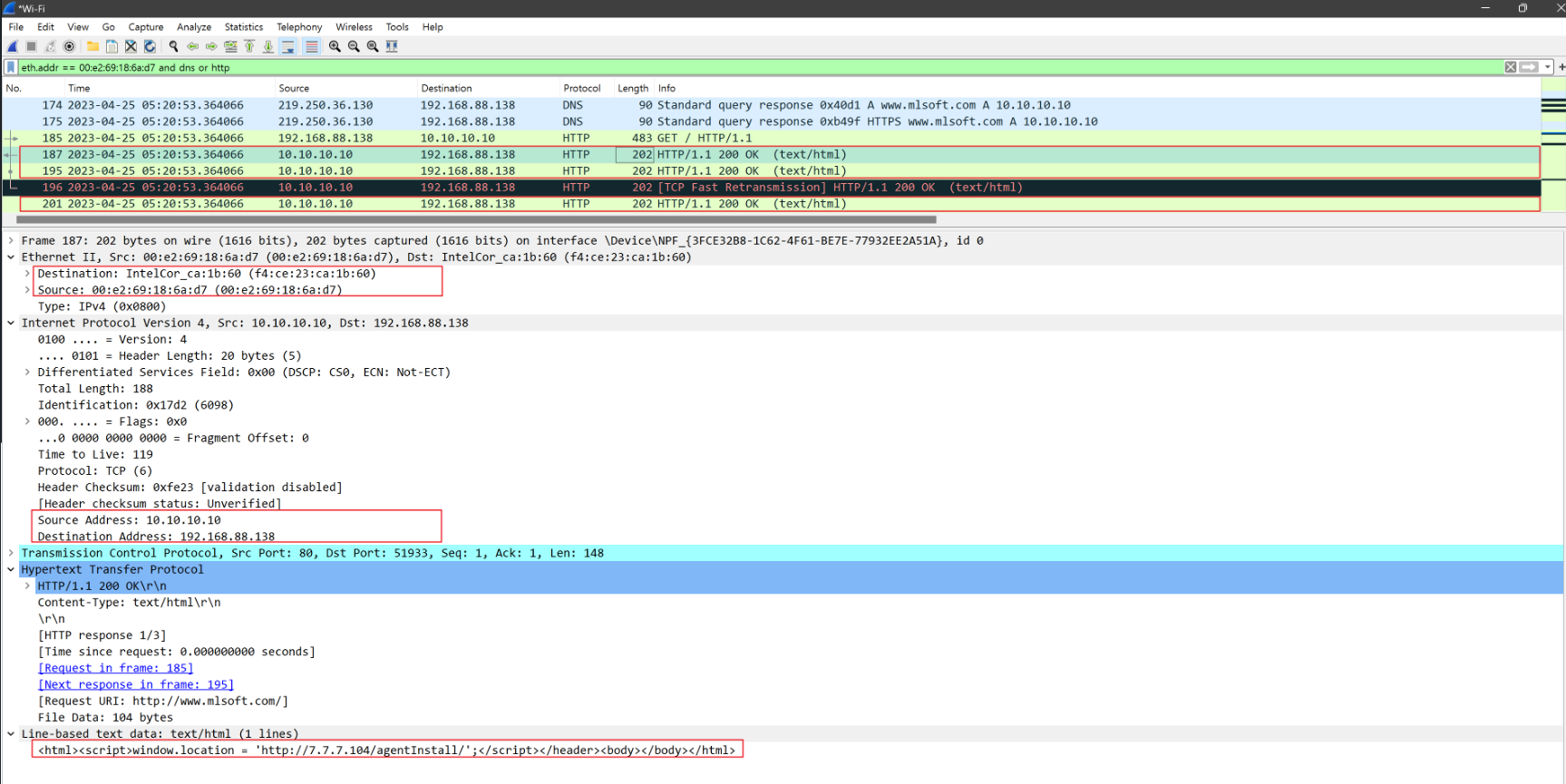Click the resize columns to content icon
Viewport: 1566px width, 784px height.
pos(392,46)
